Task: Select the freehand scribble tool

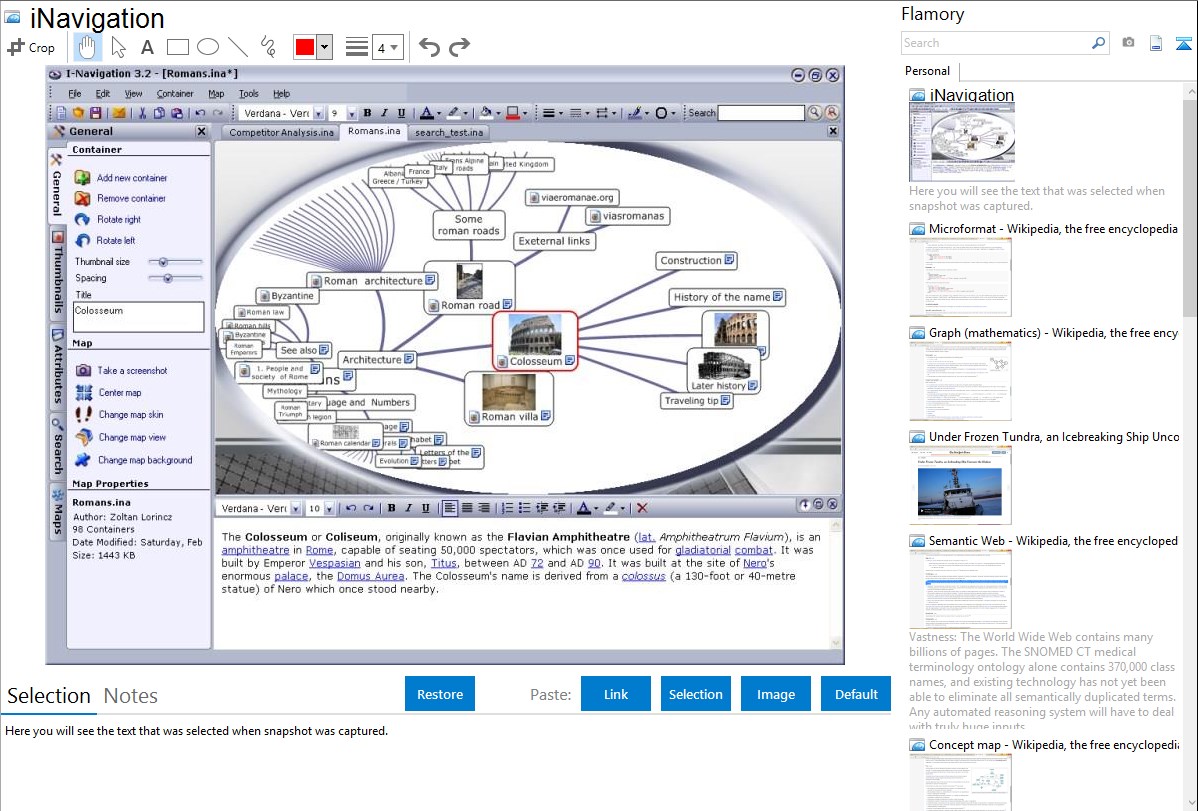Action: pyautogui.click(x=268, y=47)
